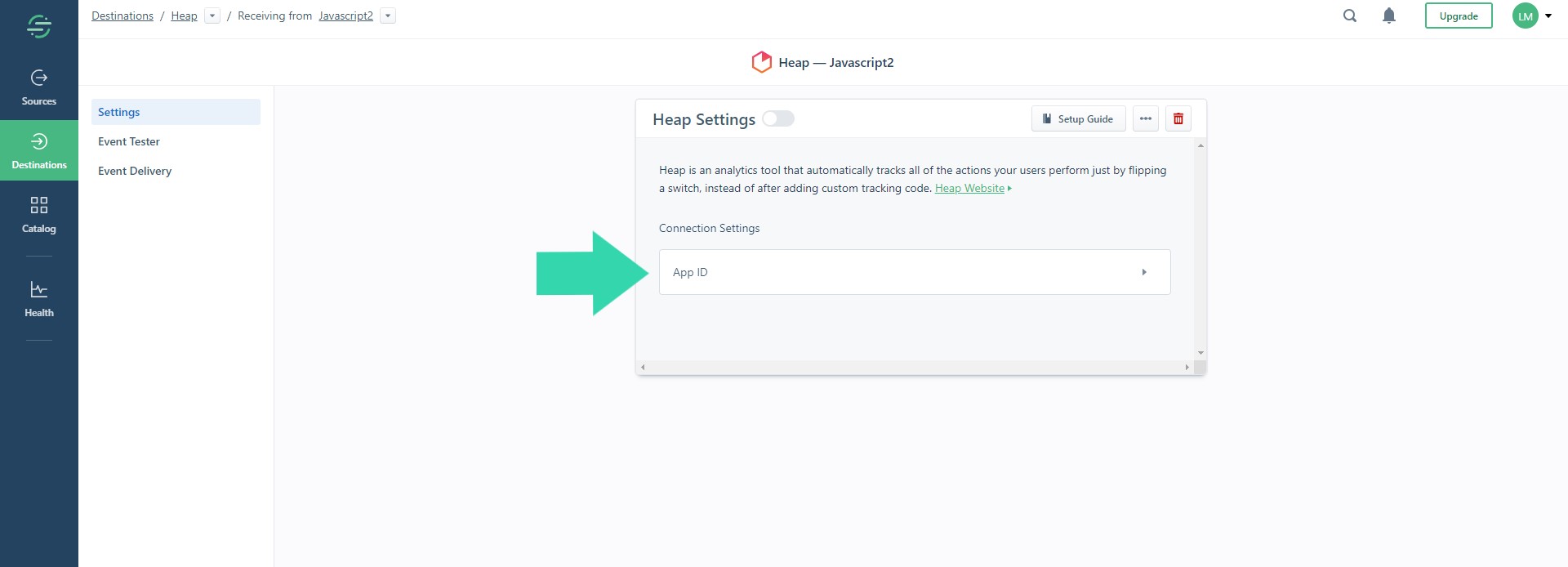Click the Upgrade button
1568x567 pixels.
point(1458,16)
